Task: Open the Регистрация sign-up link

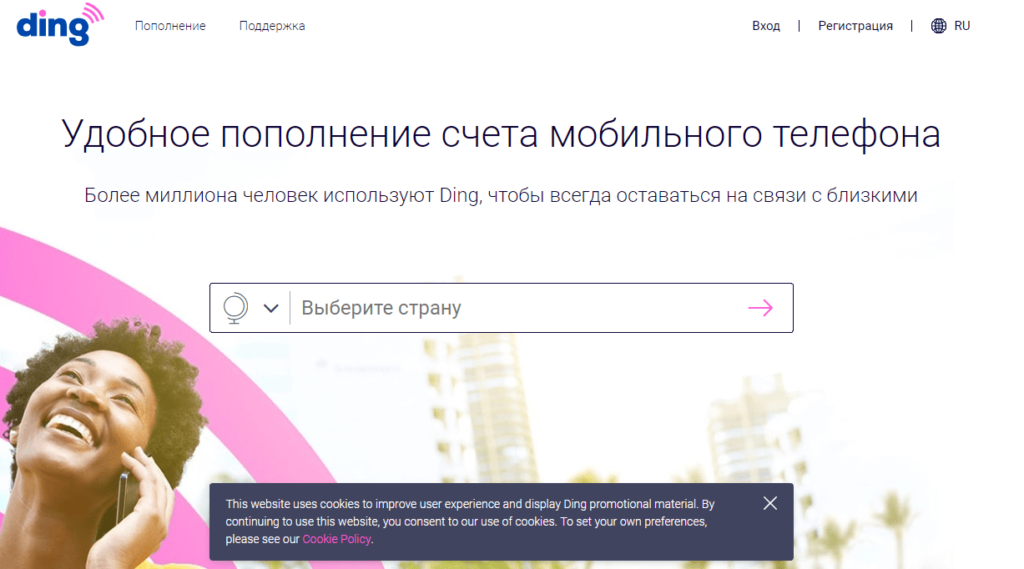Action: point(855,26)
